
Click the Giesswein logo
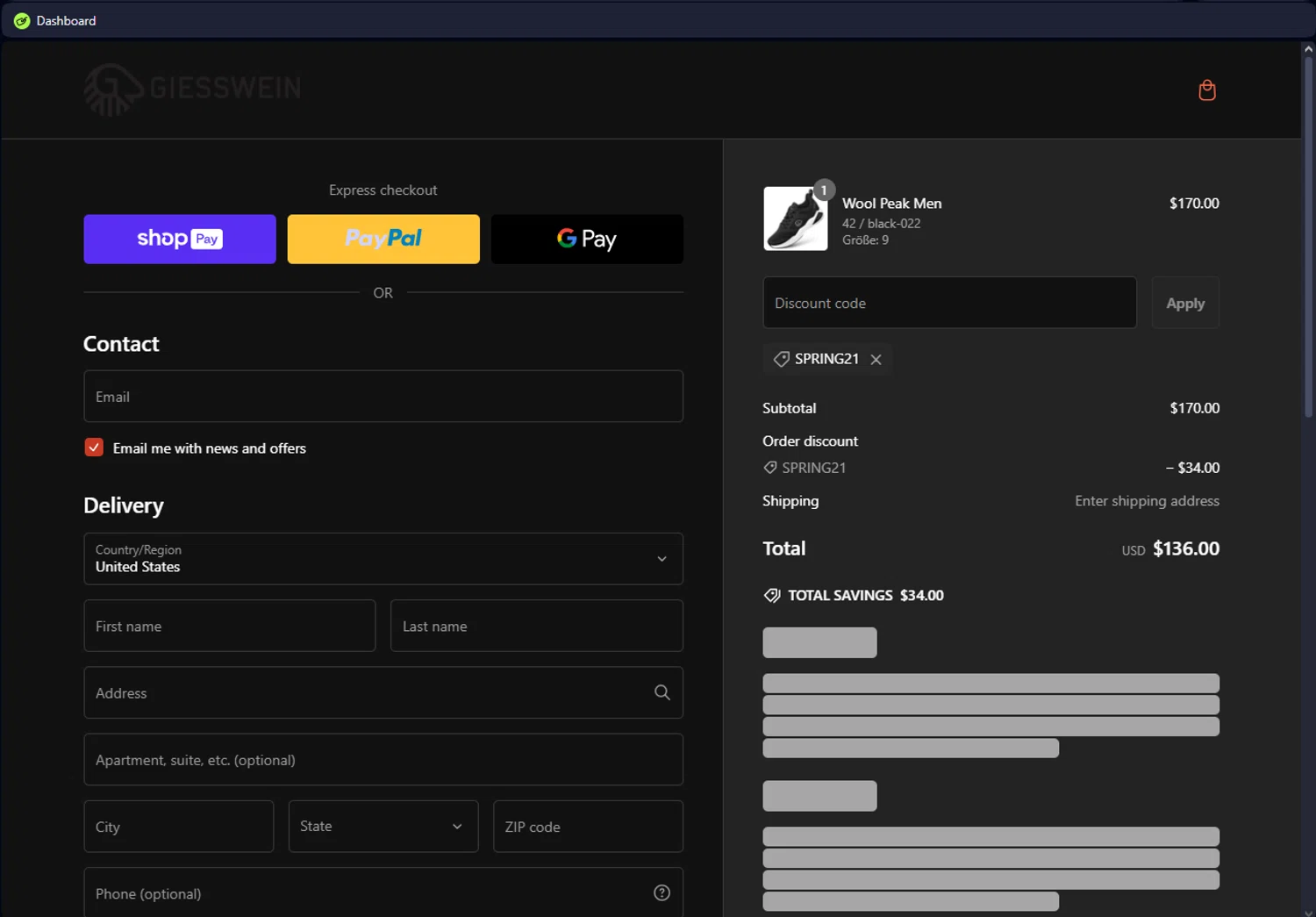(x=192, y=89)
